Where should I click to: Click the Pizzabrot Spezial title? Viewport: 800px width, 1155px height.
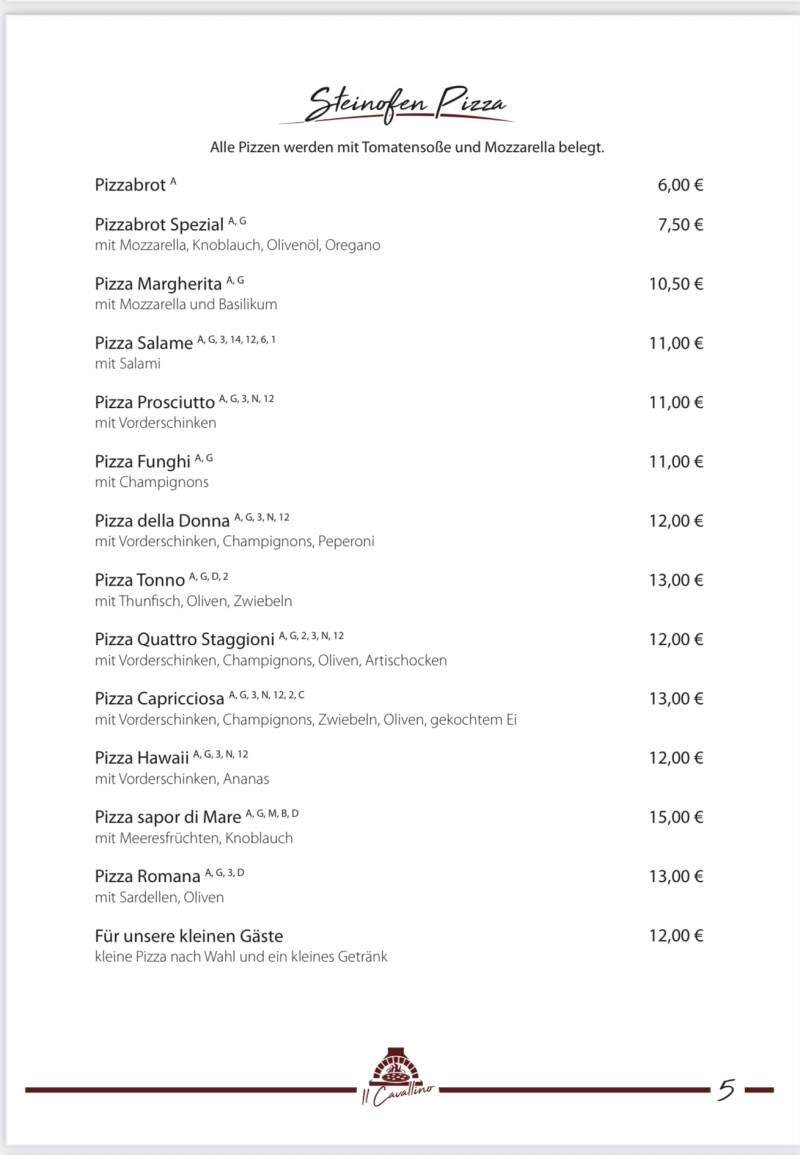pos(159,225)
